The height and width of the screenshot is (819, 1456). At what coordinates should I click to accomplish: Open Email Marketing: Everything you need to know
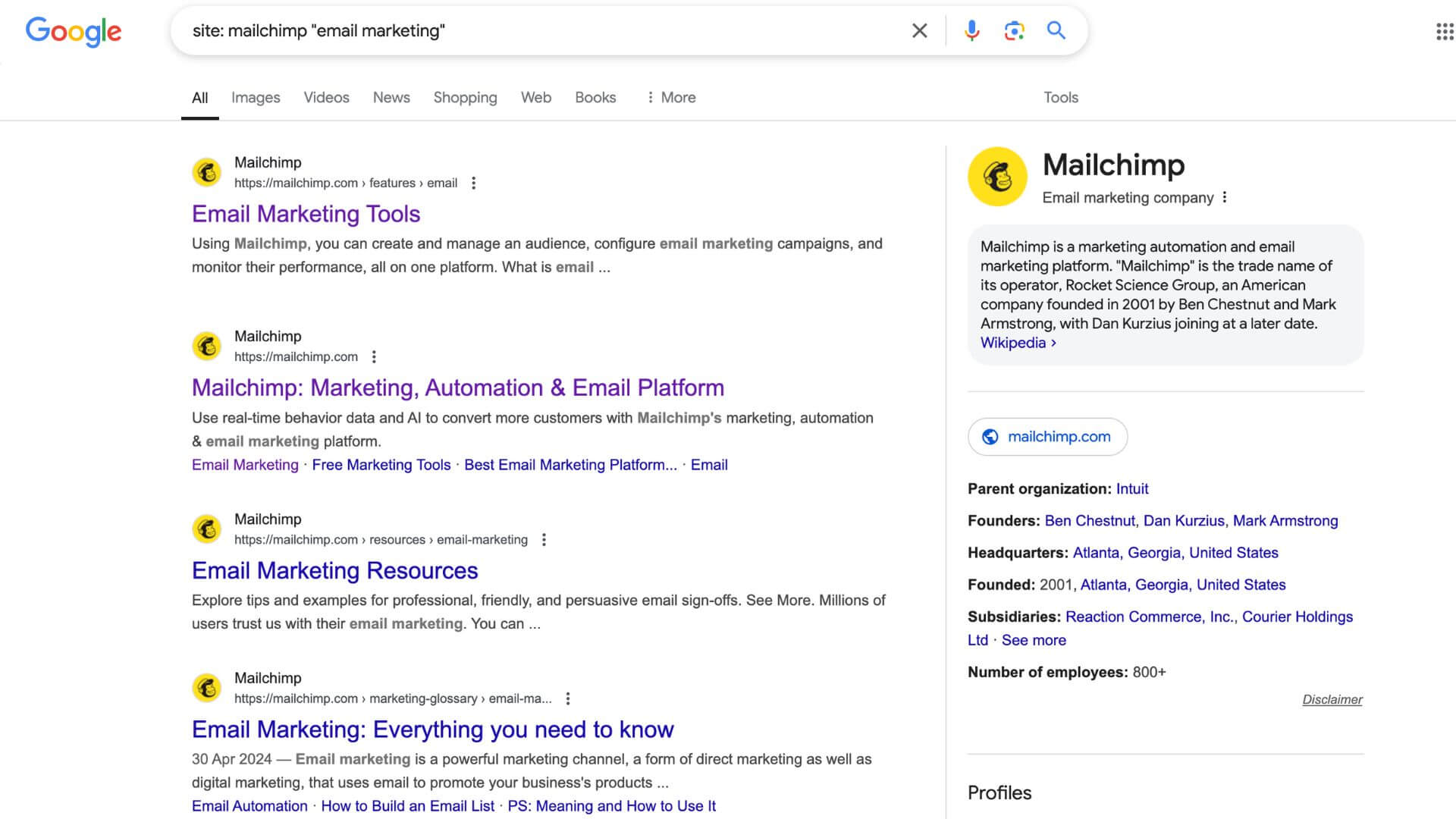[432, 730]
